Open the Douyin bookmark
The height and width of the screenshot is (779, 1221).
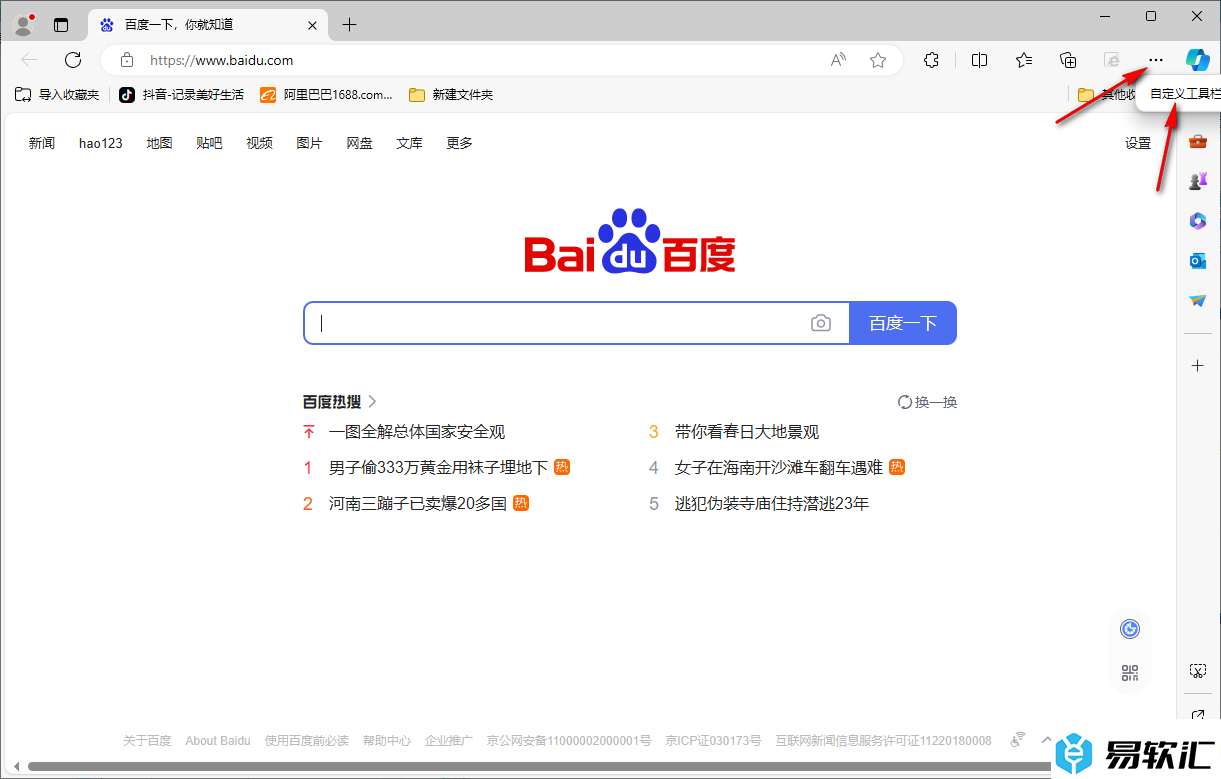click(181, 95)
